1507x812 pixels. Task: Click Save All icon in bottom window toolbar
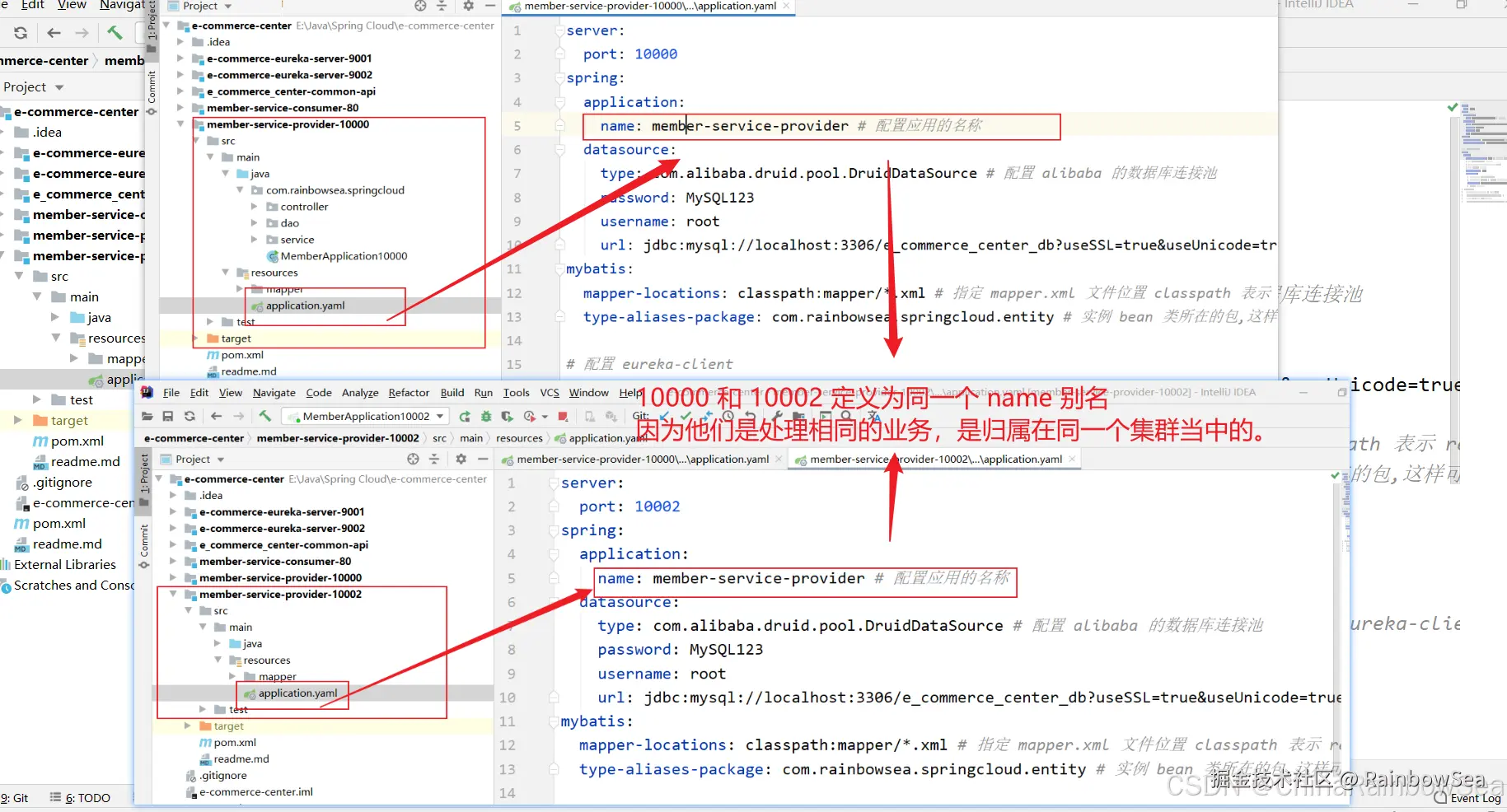pyautogui.click(x=168, y=417)
